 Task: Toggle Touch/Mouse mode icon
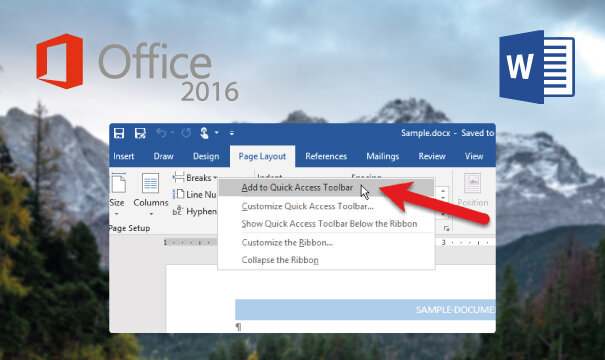point(204,133)
